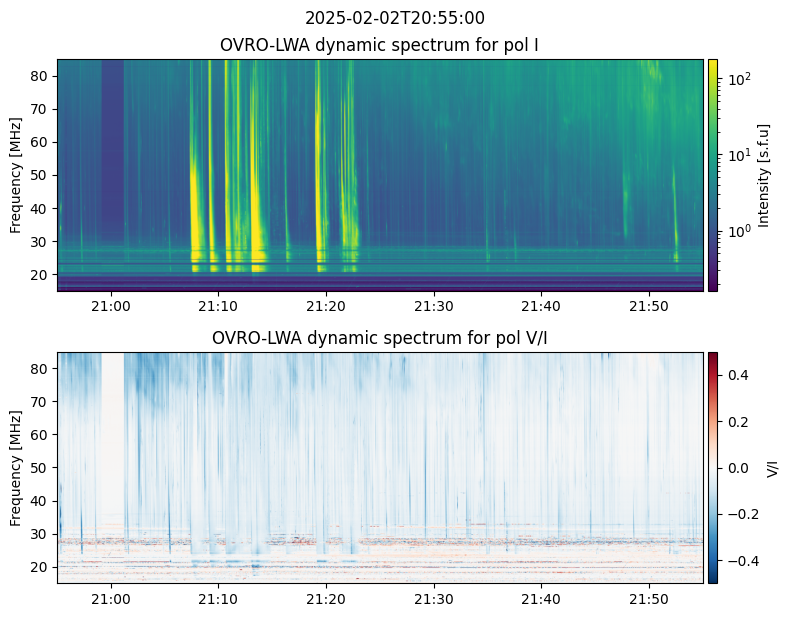Click the V/I red-blue colorbar
The width and height of the screenshot is (790, 617).
coord(712,468)
